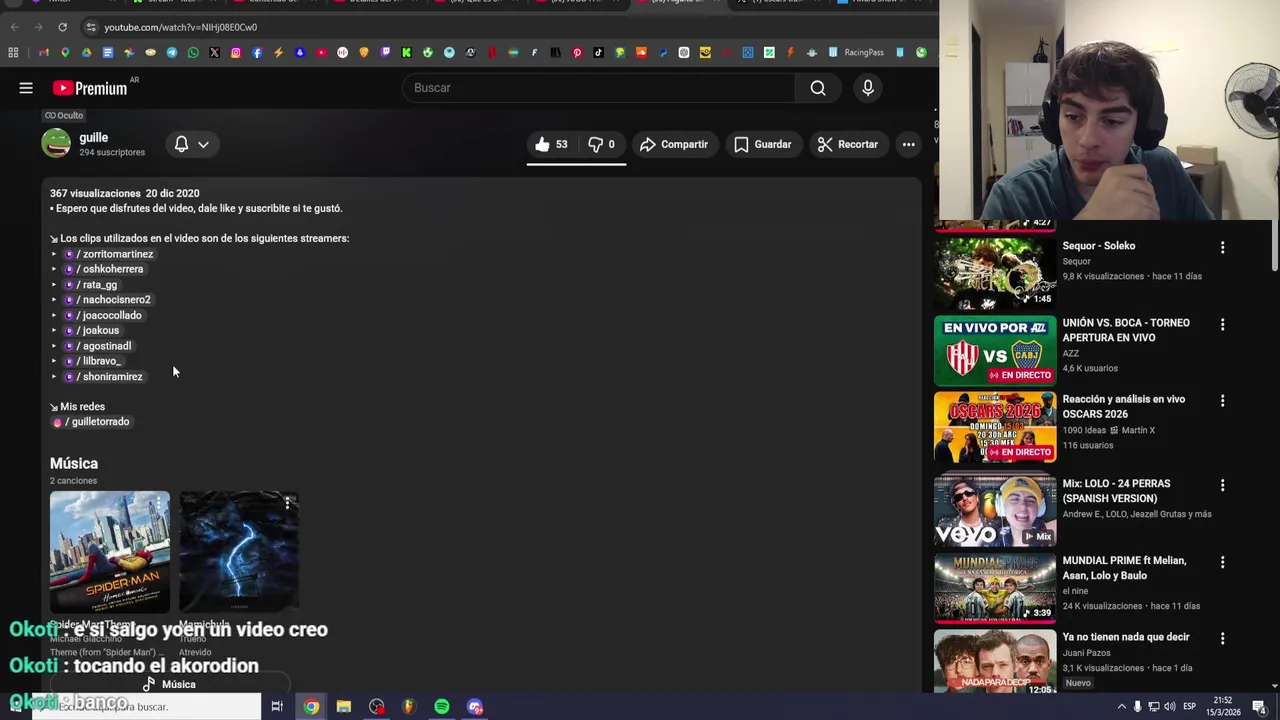Like the video with 53 likes
1280x720 pixels.
tap(551, 144)
